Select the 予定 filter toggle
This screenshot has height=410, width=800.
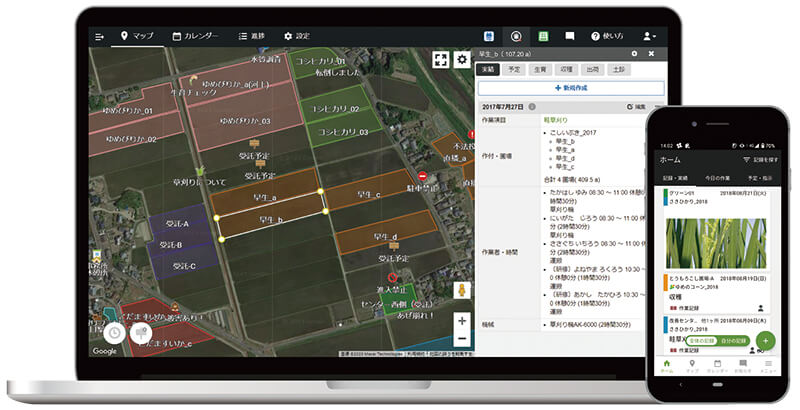tap(514, 69)
